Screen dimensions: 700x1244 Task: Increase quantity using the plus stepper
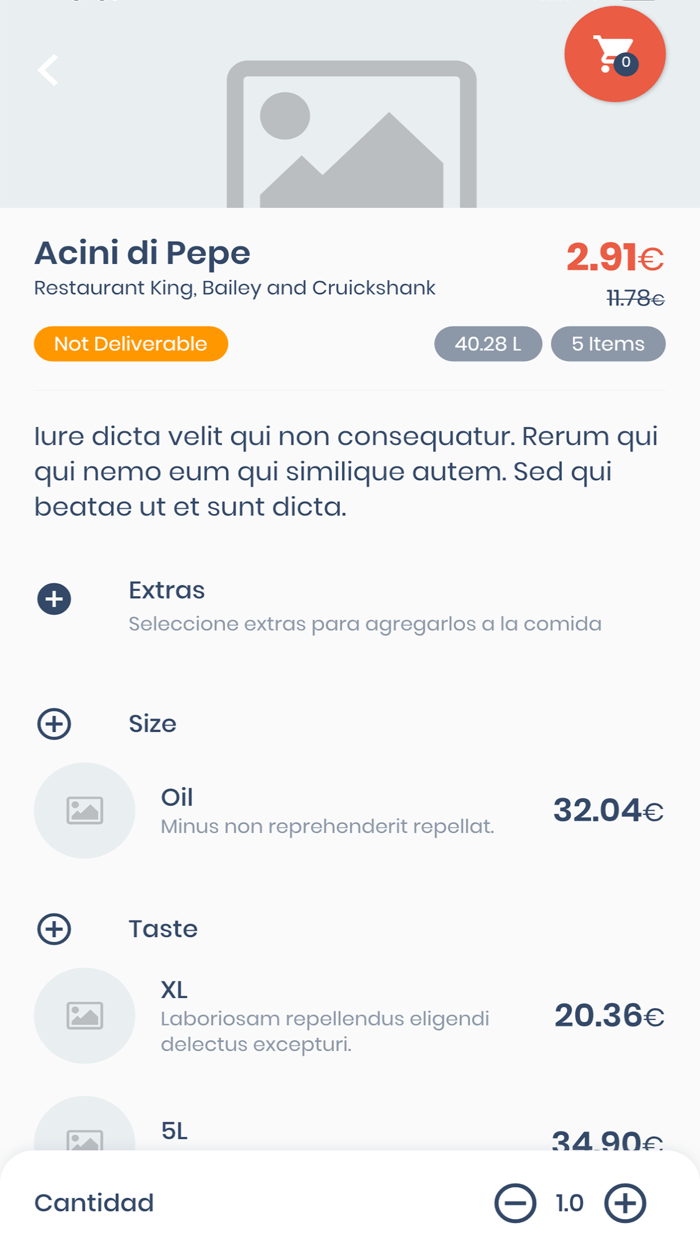[624, 1203]
